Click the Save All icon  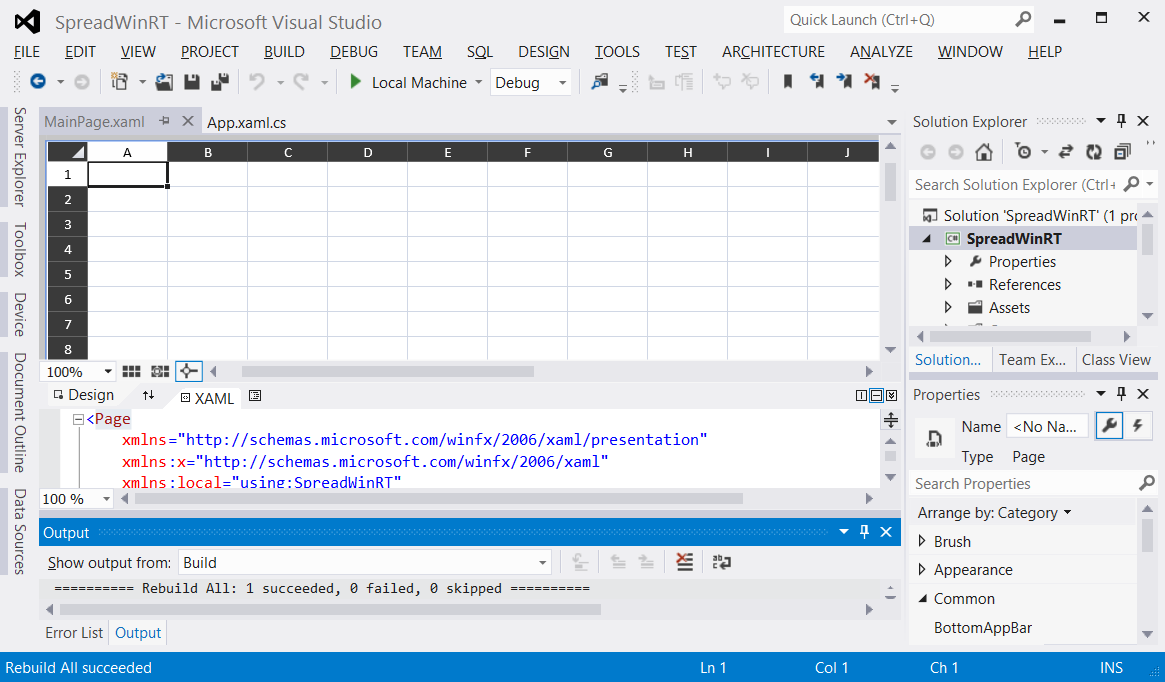(x=219, y=82)
